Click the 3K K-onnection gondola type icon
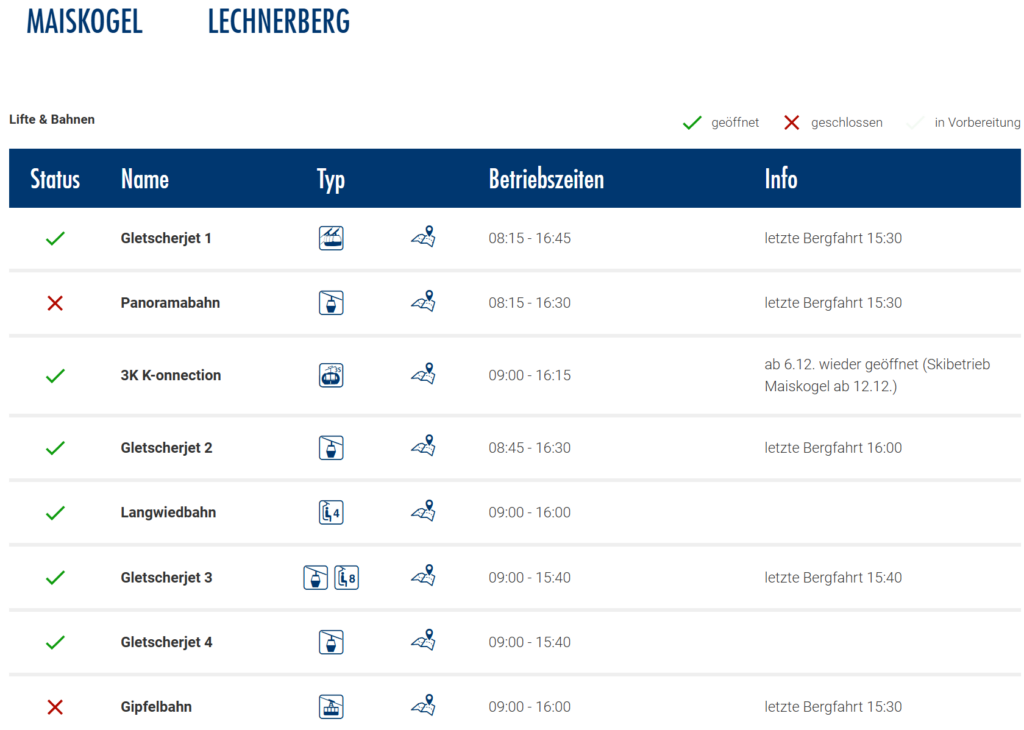This screenshot has width=1024, height=730. pyautogui.click(x=331, y=375)
